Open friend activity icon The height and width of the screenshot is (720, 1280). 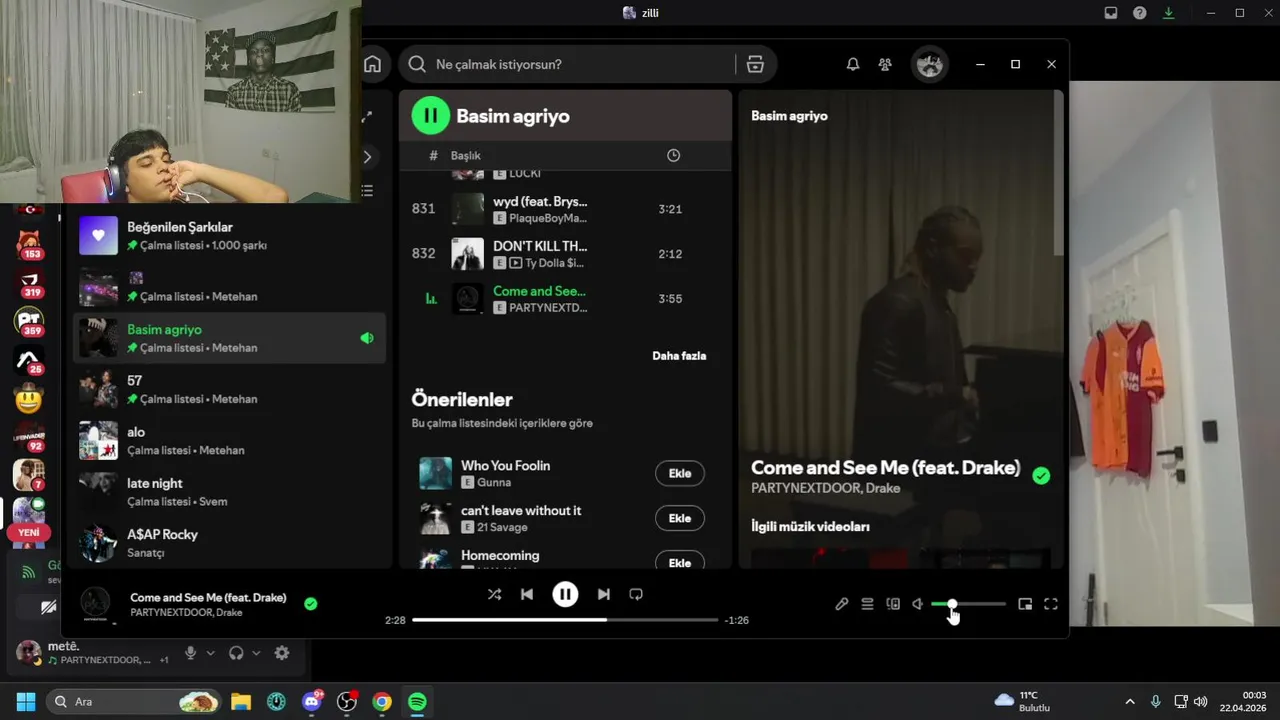pyautogui.click(x=885, y=64)
